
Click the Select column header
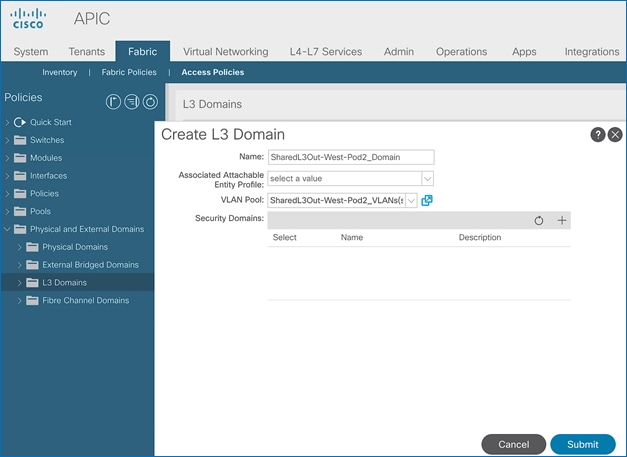[285, 237]
